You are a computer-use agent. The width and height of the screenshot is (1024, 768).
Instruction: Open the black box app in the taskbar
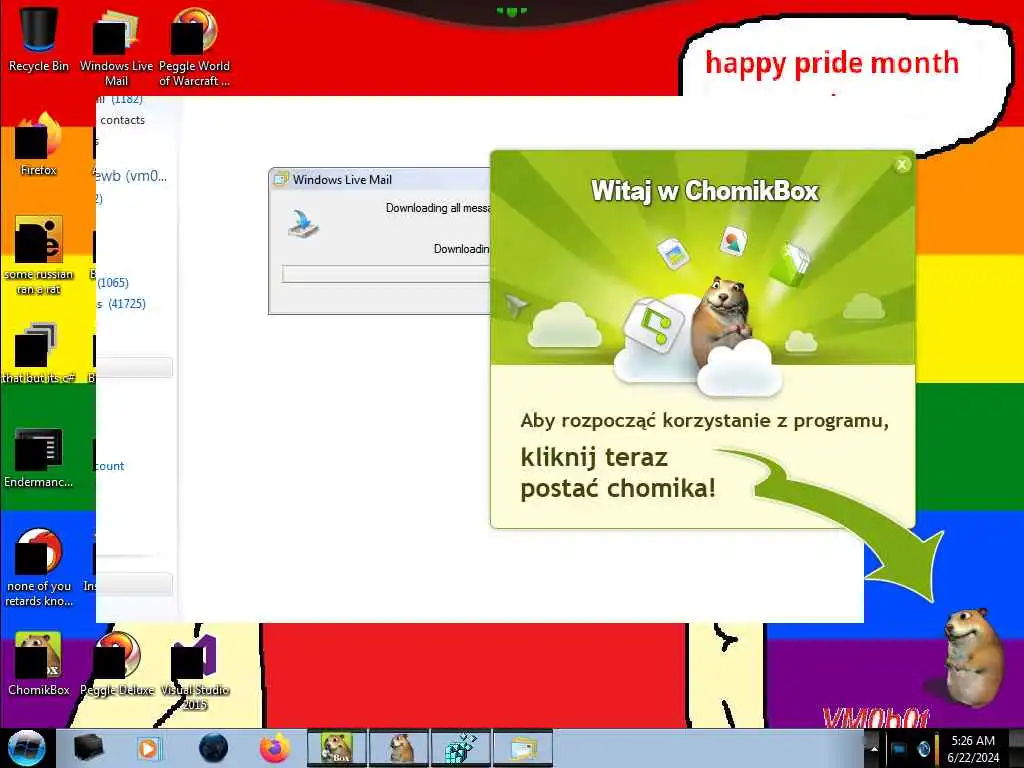click(x=88, y=748)
